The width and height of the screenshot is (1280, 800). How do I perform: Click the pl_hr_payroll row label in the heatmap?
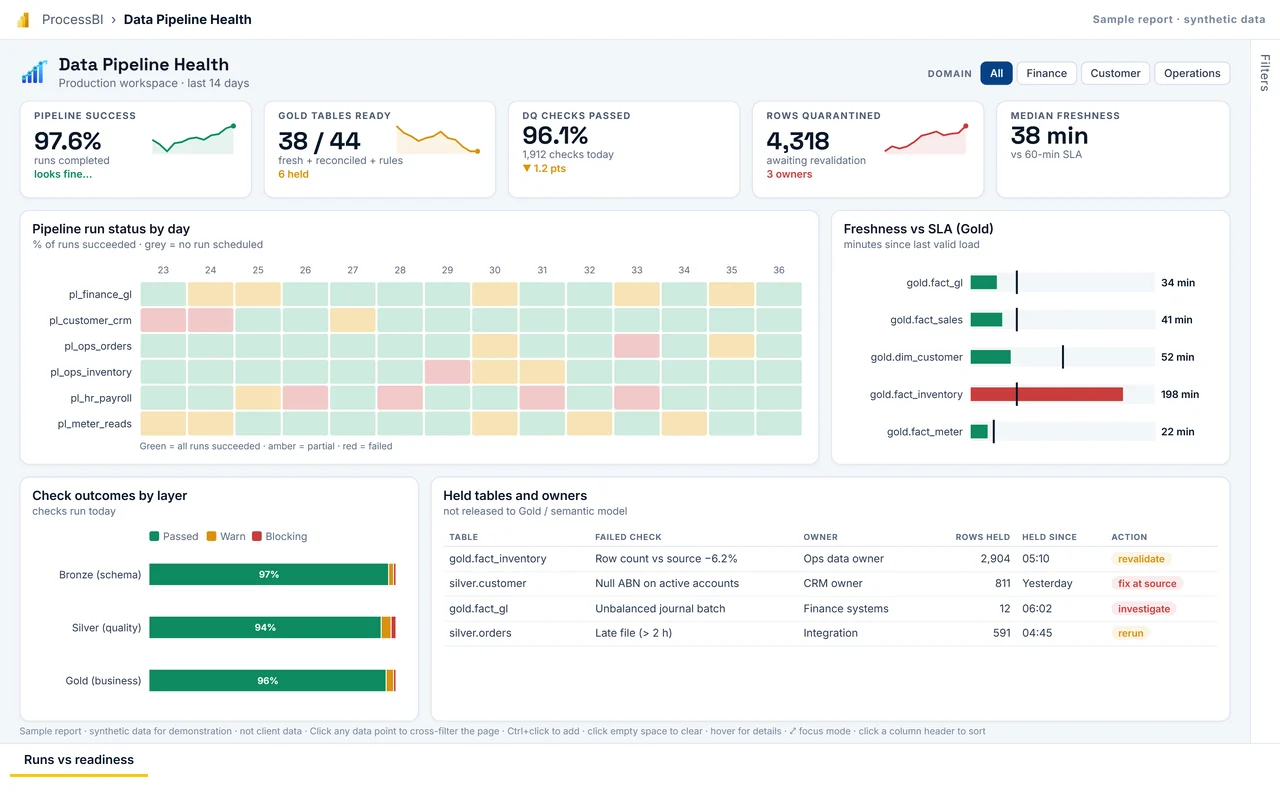[101, 398]
